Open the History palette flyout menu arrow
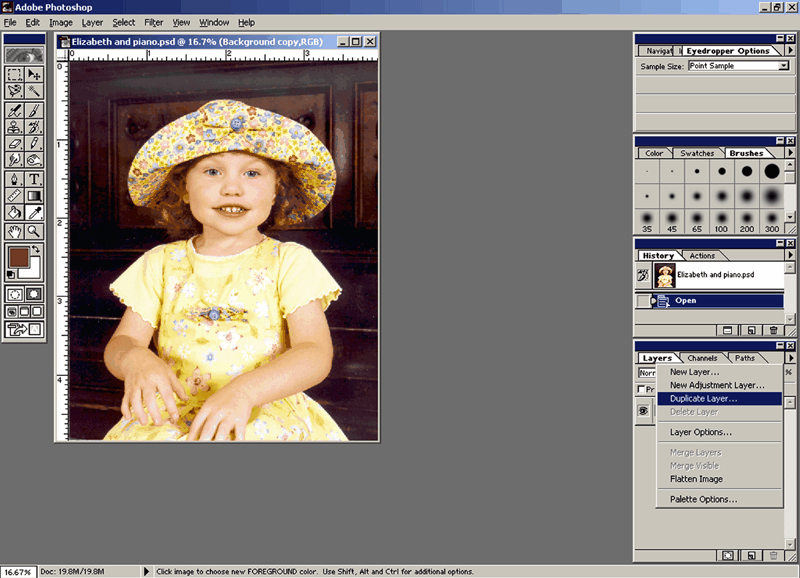 (x=792, y=255)
